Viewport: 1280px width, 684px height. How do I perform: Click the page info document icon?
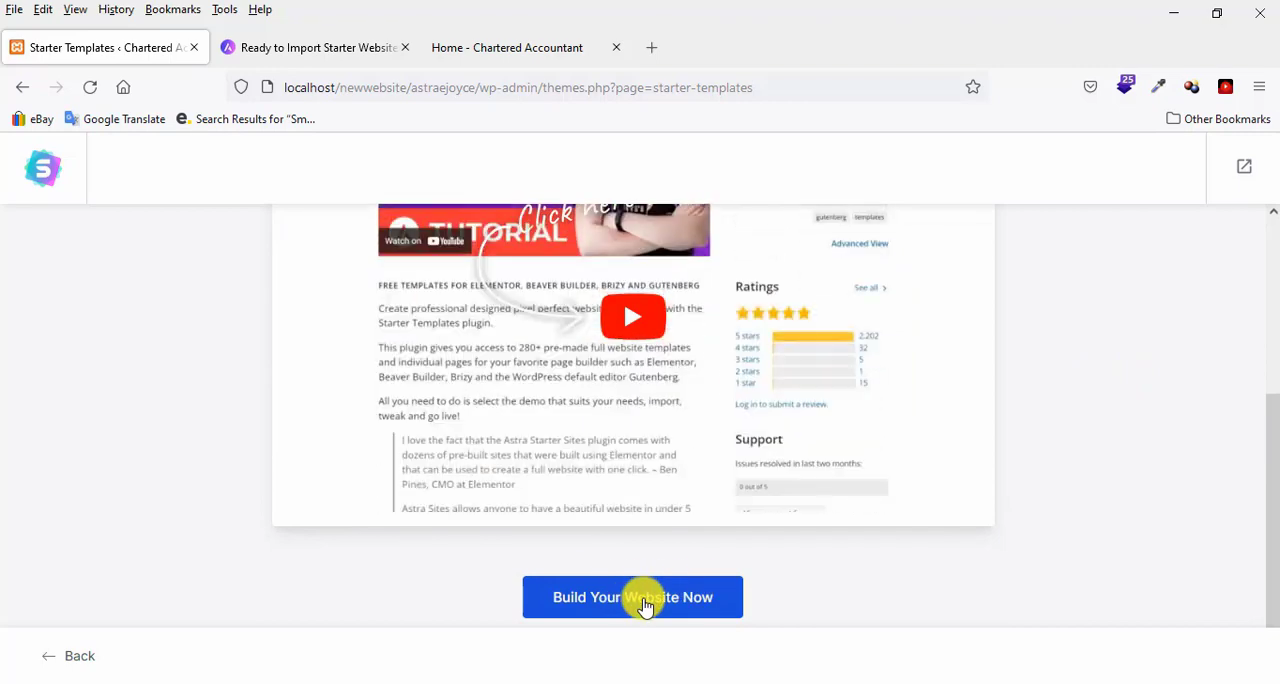point(267,87)
